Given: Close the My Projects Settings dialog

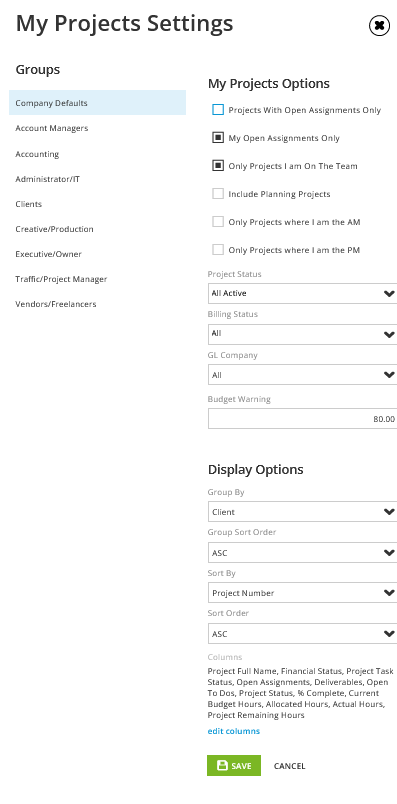Looking at the screenshot, I should [x=379, y=26].
